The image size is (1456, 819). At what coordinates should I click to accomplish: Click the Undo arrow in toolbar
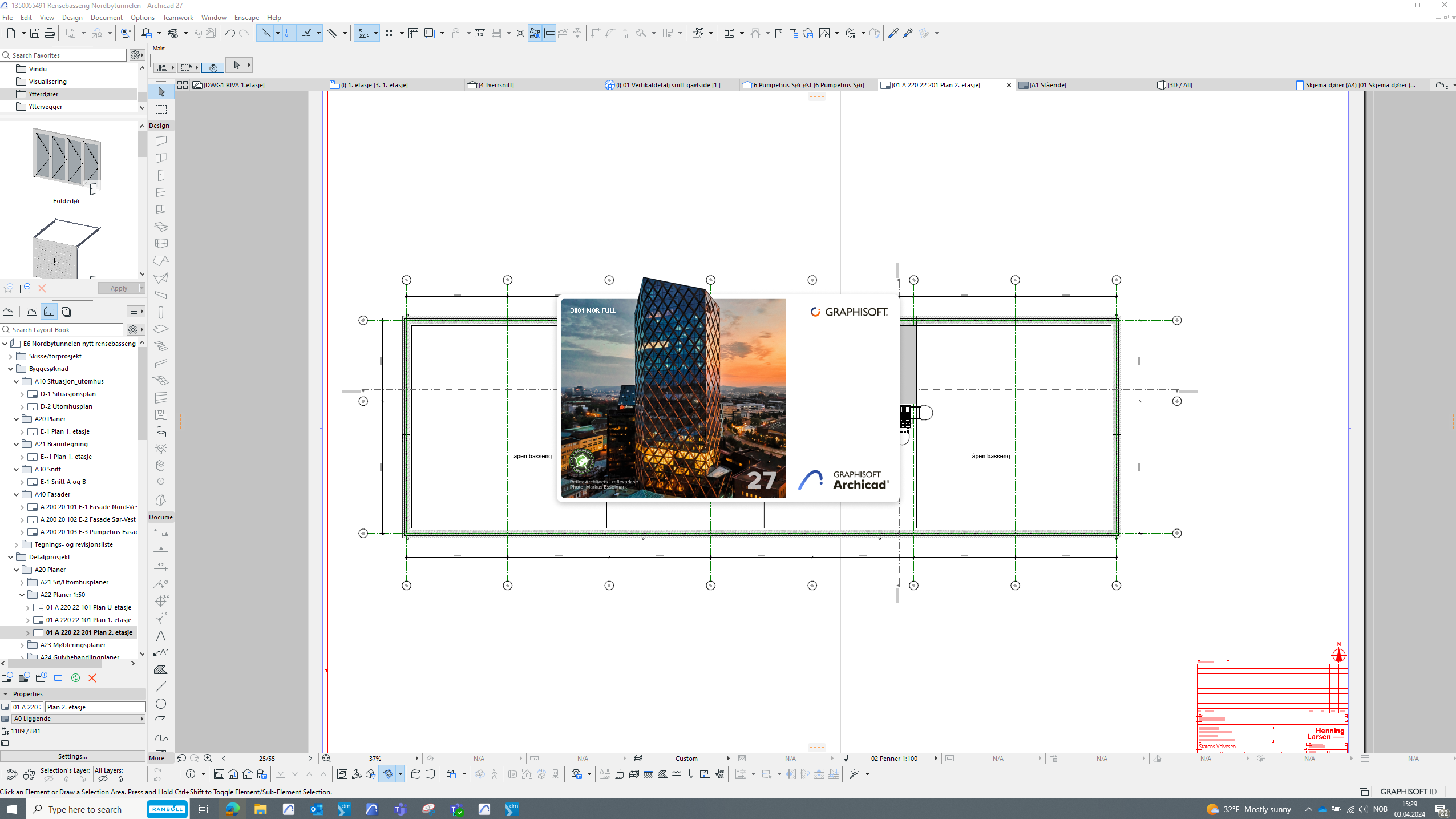pyautogui.click(x=229, y=33)
